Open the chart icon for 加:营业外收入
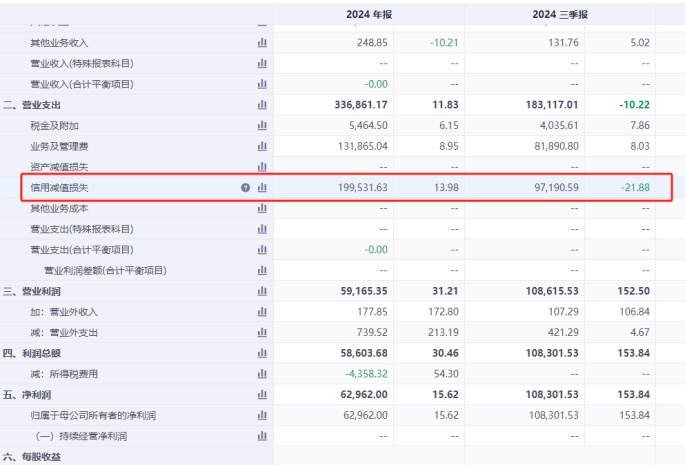The height and width of the screenshot is (465, 685). 262,311
